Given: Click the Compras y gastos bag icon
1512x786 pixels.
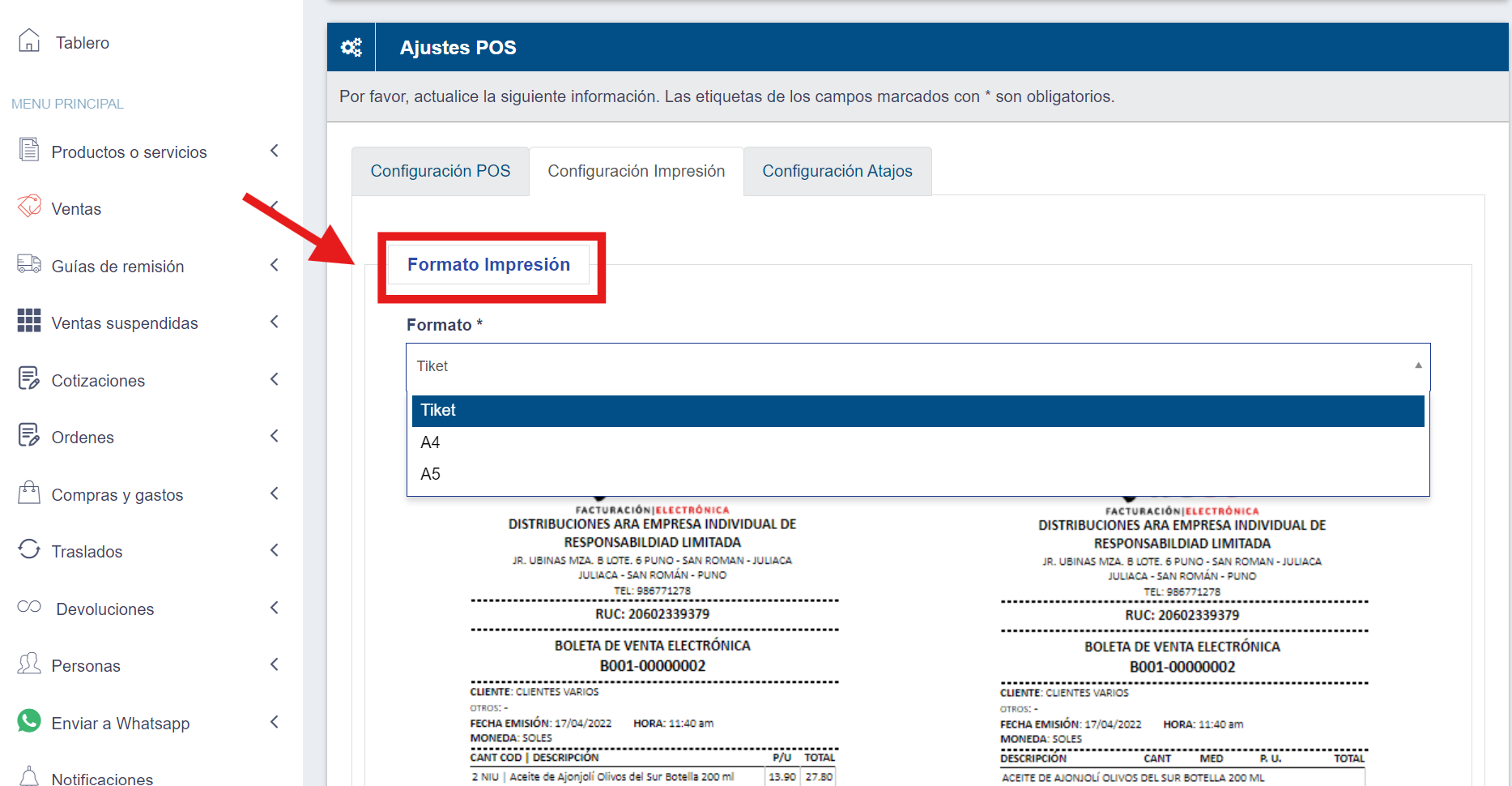Looking at the screenshot, I should pyautogui.click(x=29, y=493).
